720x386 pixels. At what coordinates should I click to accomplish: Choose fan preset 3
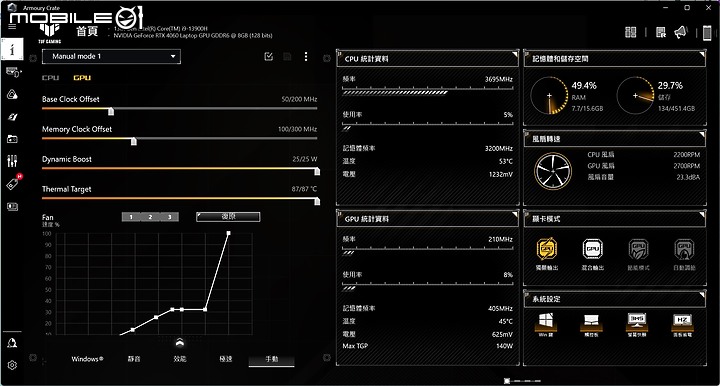coord(169,217)
